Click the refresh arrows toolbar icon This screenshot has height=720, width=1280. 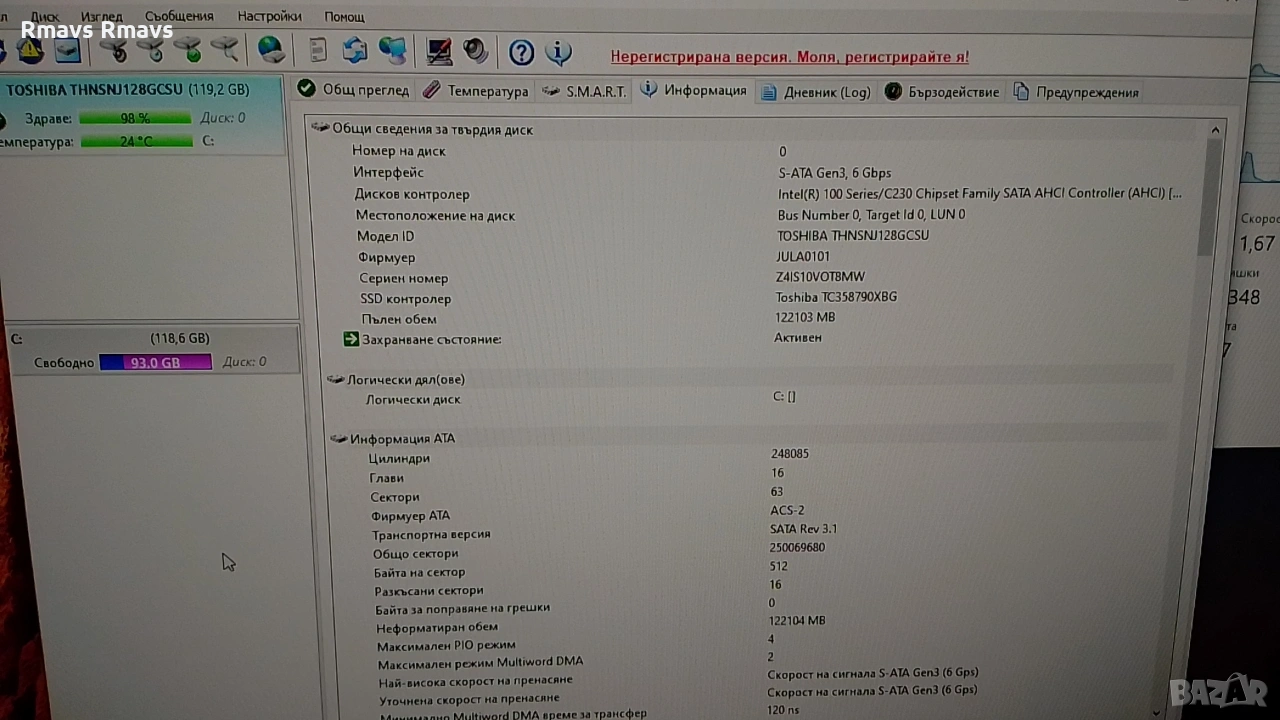point(355,50)
